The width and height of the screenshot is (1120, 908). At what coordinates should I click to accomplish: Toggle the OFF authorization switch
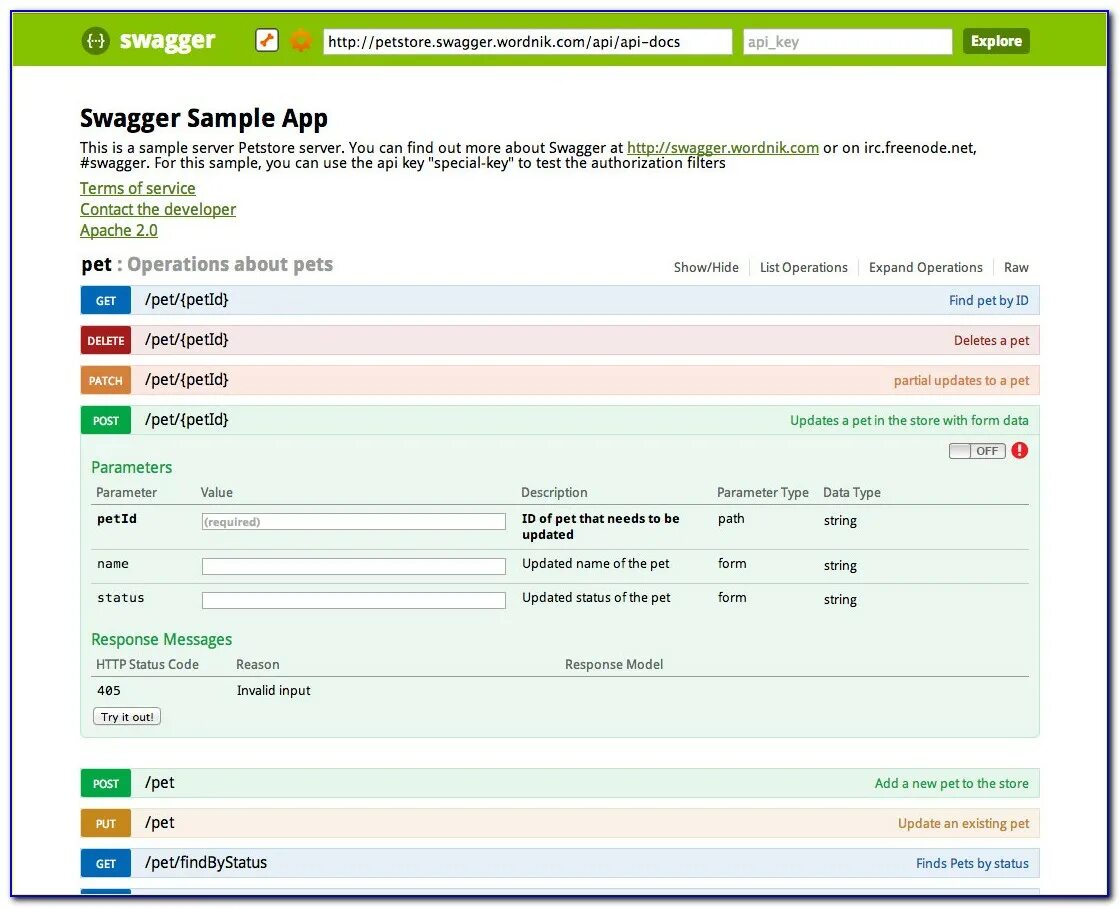click(976, 451)
